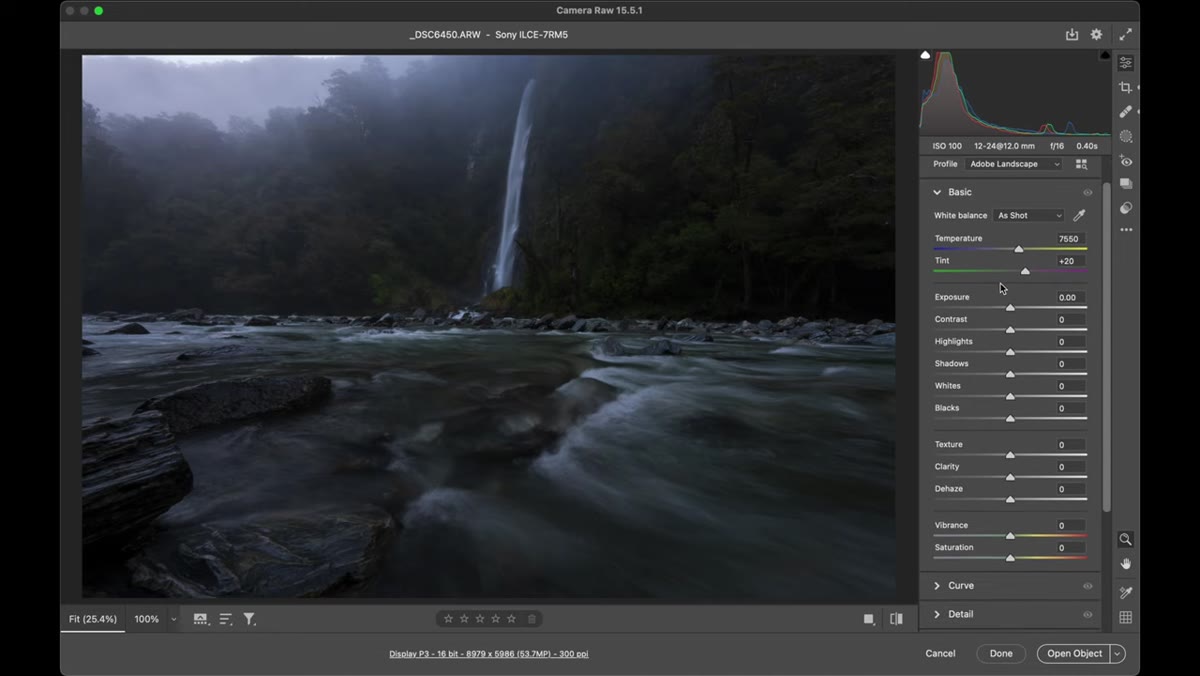Click Cancel
1200x676 pixels.
[940, 654]
